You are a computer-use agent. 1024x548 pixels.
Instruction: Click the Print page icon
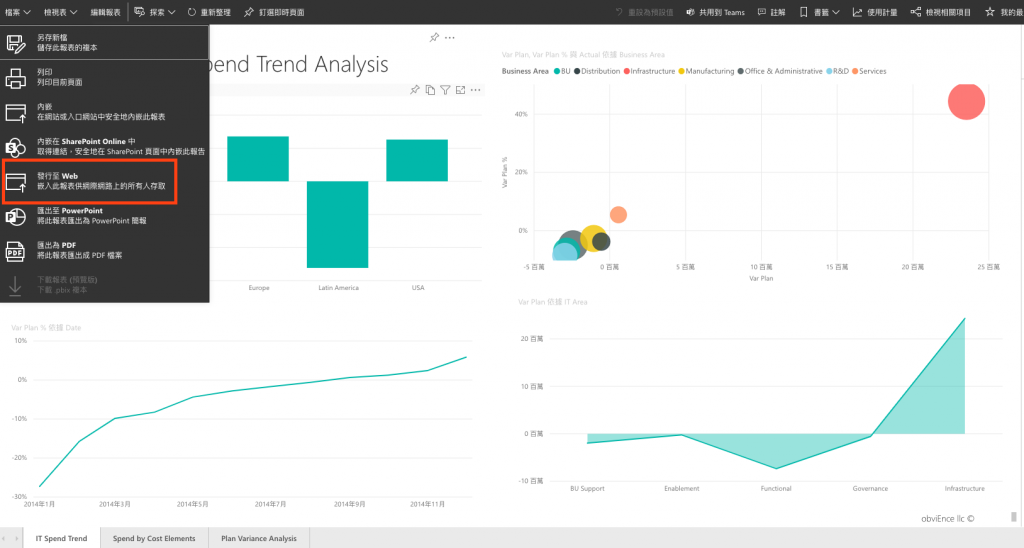pos(16,78)
